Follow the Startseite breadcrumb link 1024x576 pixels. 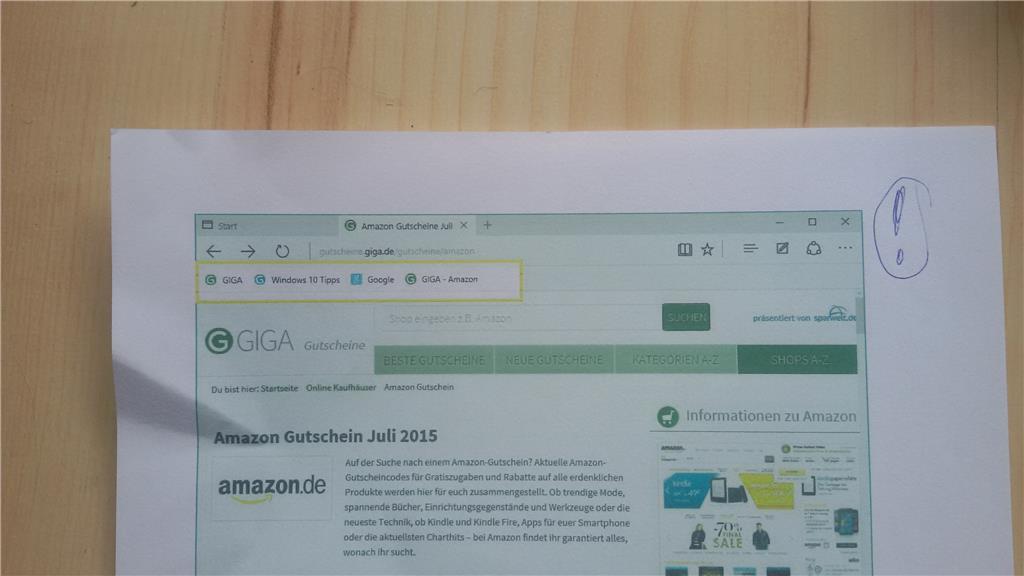pos(279,389)
